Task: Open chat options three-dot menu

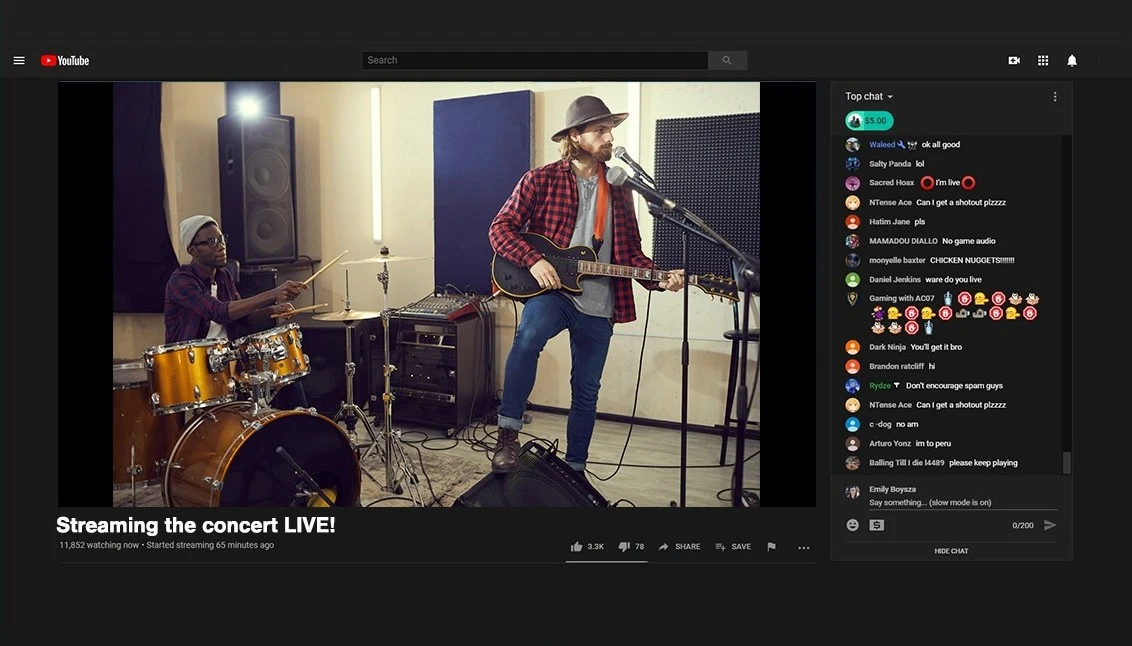Action: [x=1055, y=97]
